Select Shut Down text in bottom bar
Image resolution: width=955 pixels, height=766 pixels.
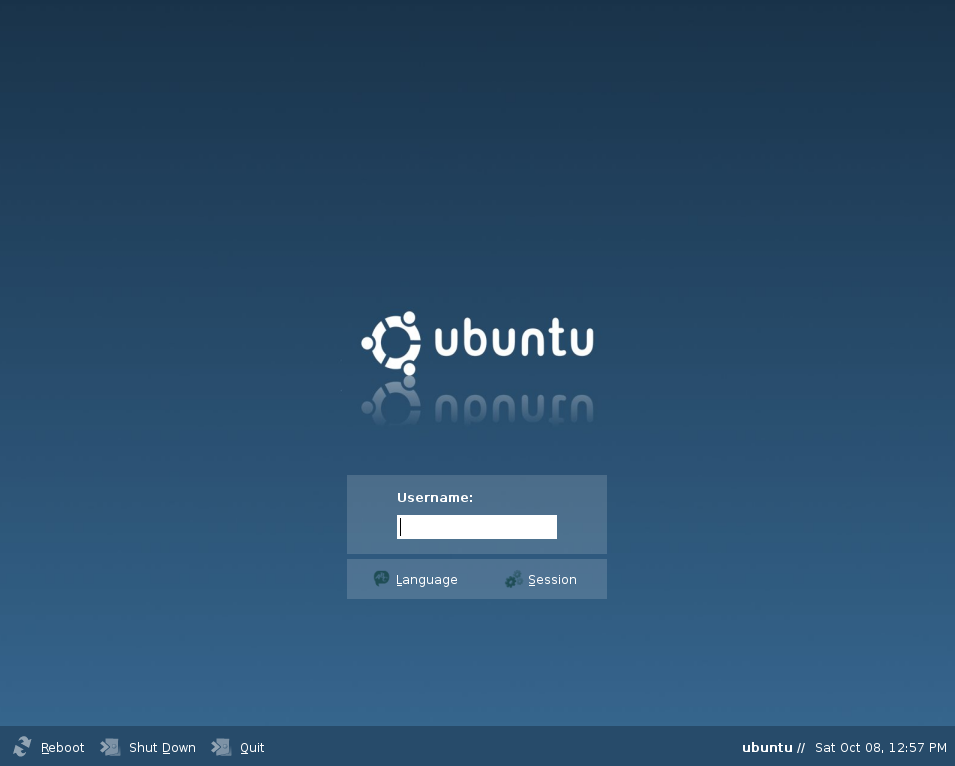pos(162,748)
